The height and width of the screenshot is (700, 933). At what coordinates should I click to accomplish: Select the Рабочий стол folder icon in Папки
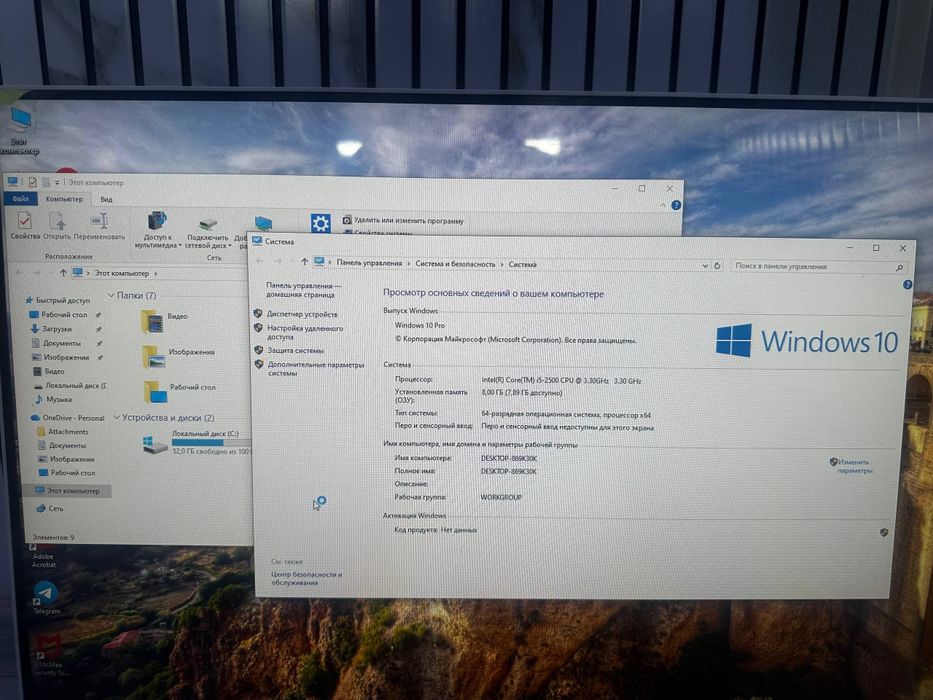pos(155,392)
